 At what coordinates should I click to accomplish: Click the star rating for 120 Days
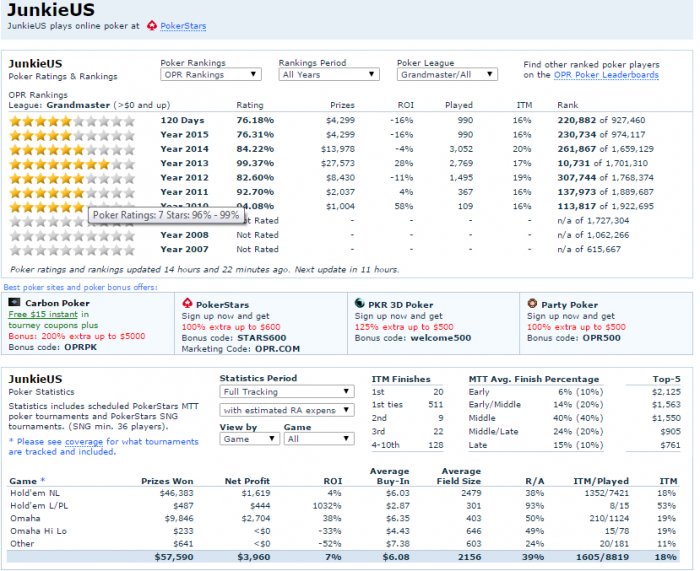[x=71, y=121]
